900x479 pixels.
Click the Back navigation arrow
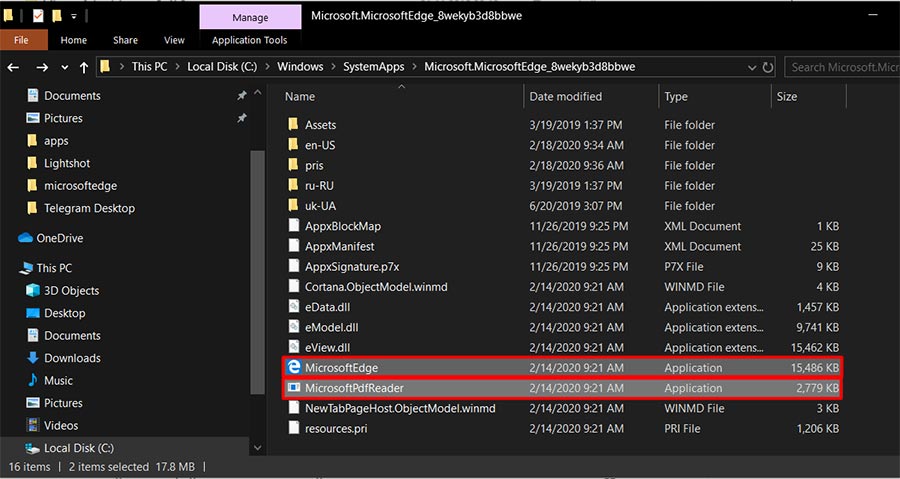click(13, 67)
